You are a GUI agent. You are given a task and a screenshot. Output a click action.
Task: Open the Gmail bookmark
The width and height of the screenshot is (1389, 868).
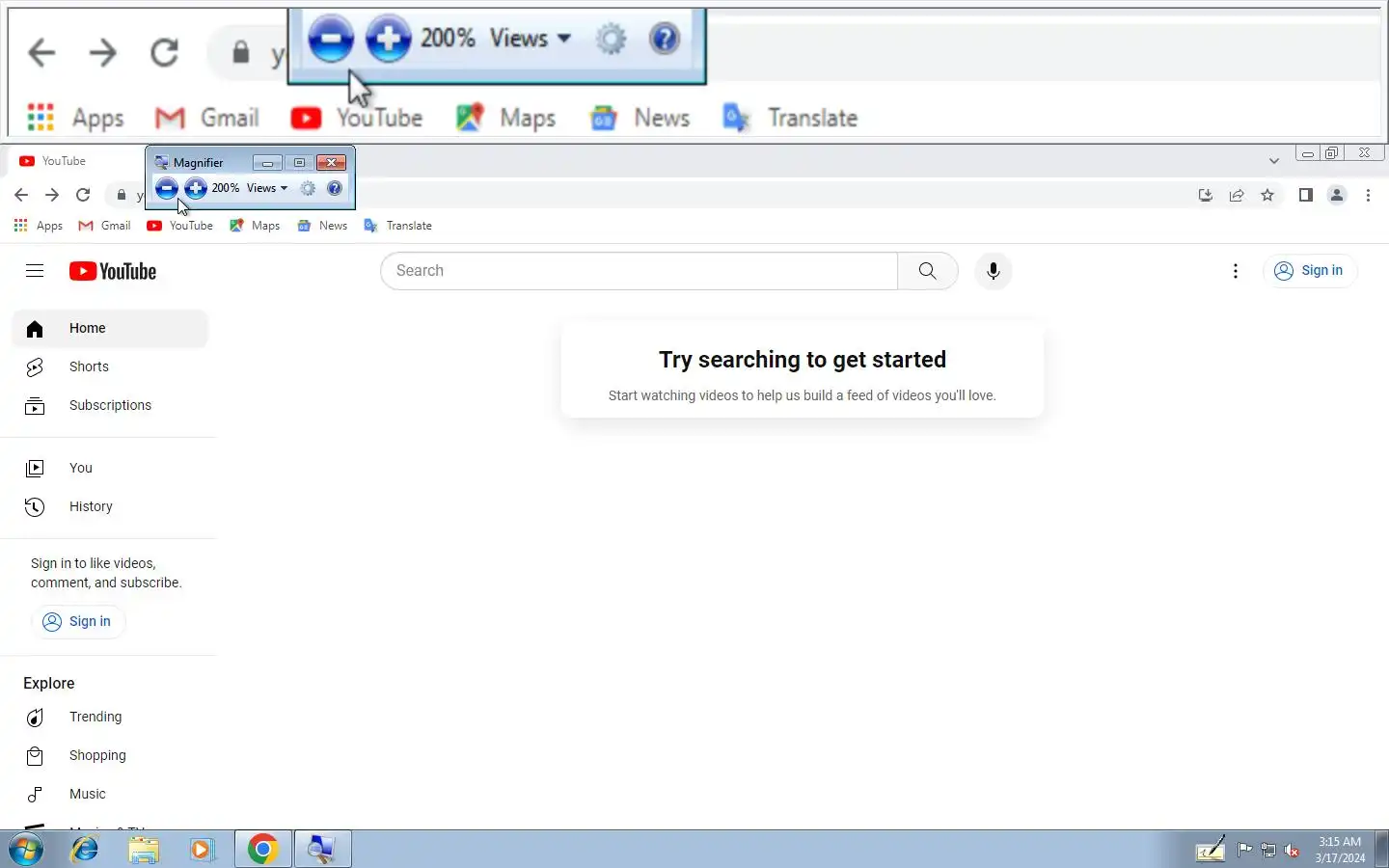104,226
